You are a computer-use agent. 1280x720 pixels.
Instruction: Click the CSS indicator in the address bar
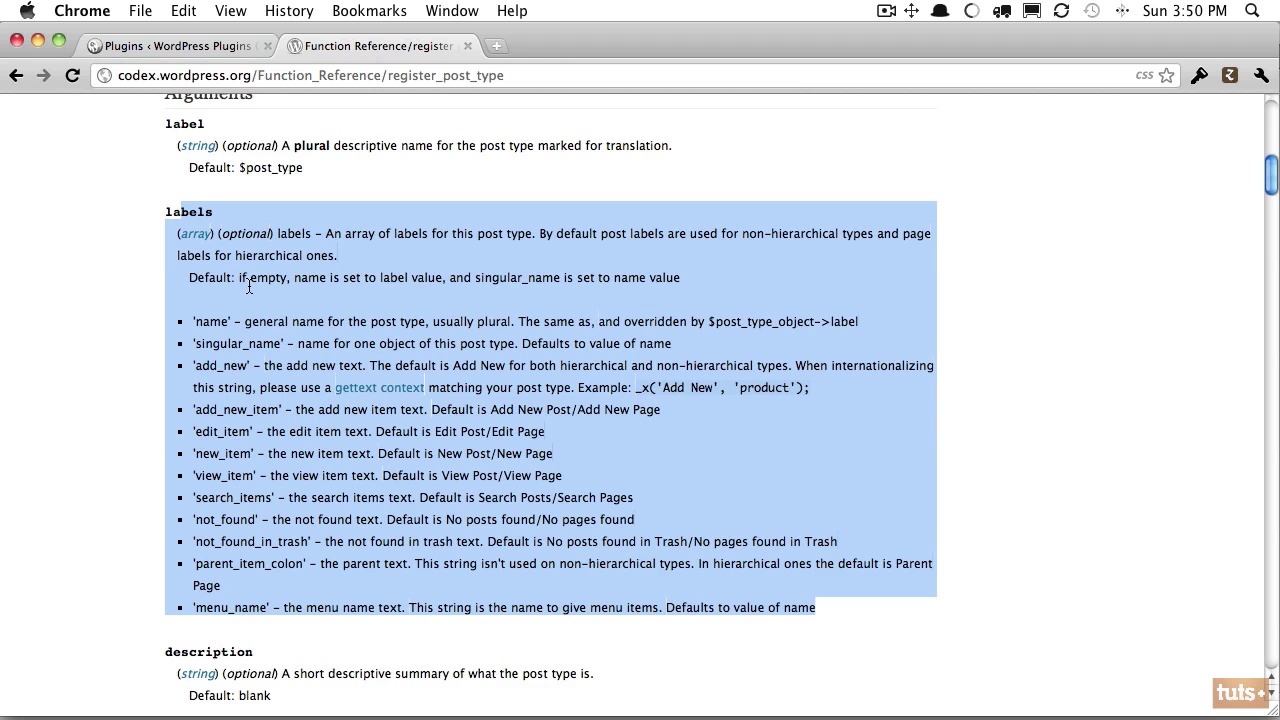tap(1144, 75)
